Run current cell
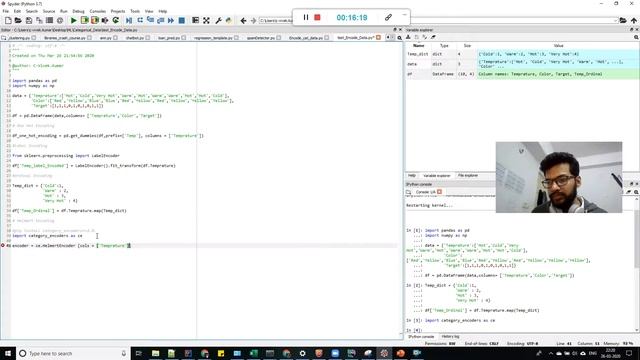This screenshot has height=360, width=640. 84,20
